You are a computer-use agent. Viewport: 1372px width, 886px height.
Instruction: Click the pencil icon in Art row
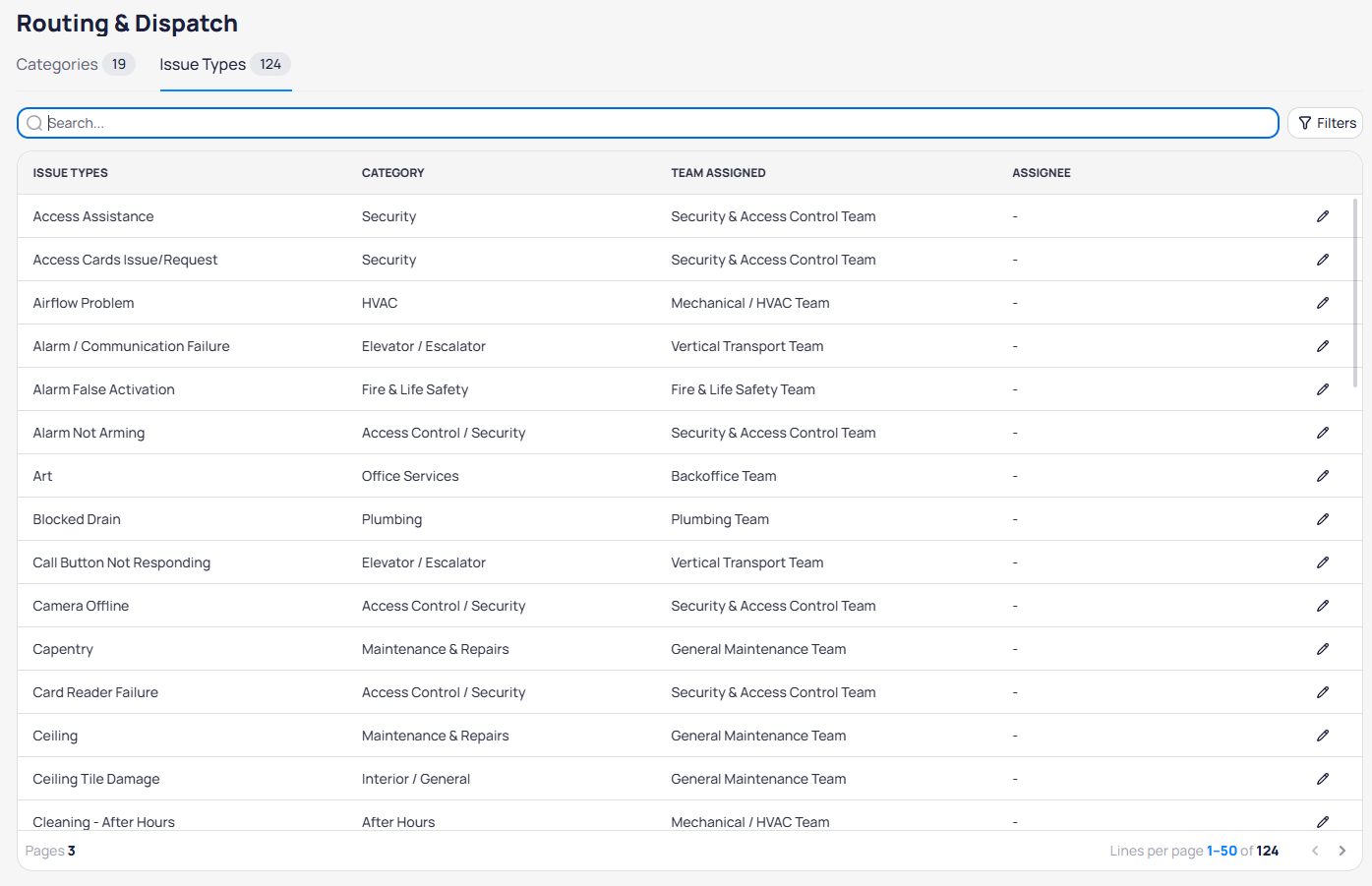point(1322,476)
